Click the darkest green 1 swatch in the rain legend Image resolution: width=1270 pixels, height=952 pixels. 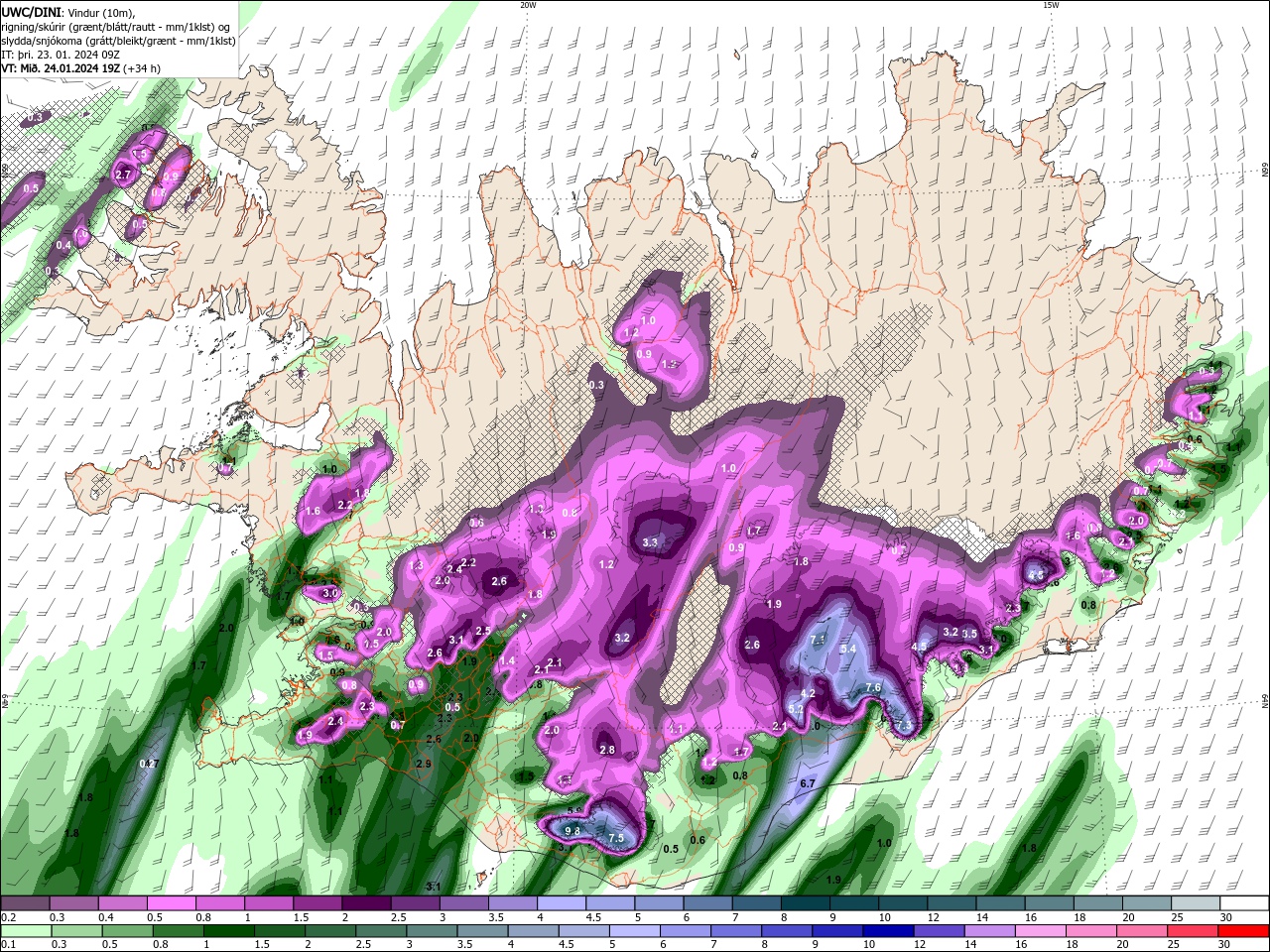click(x=228, y=931)
